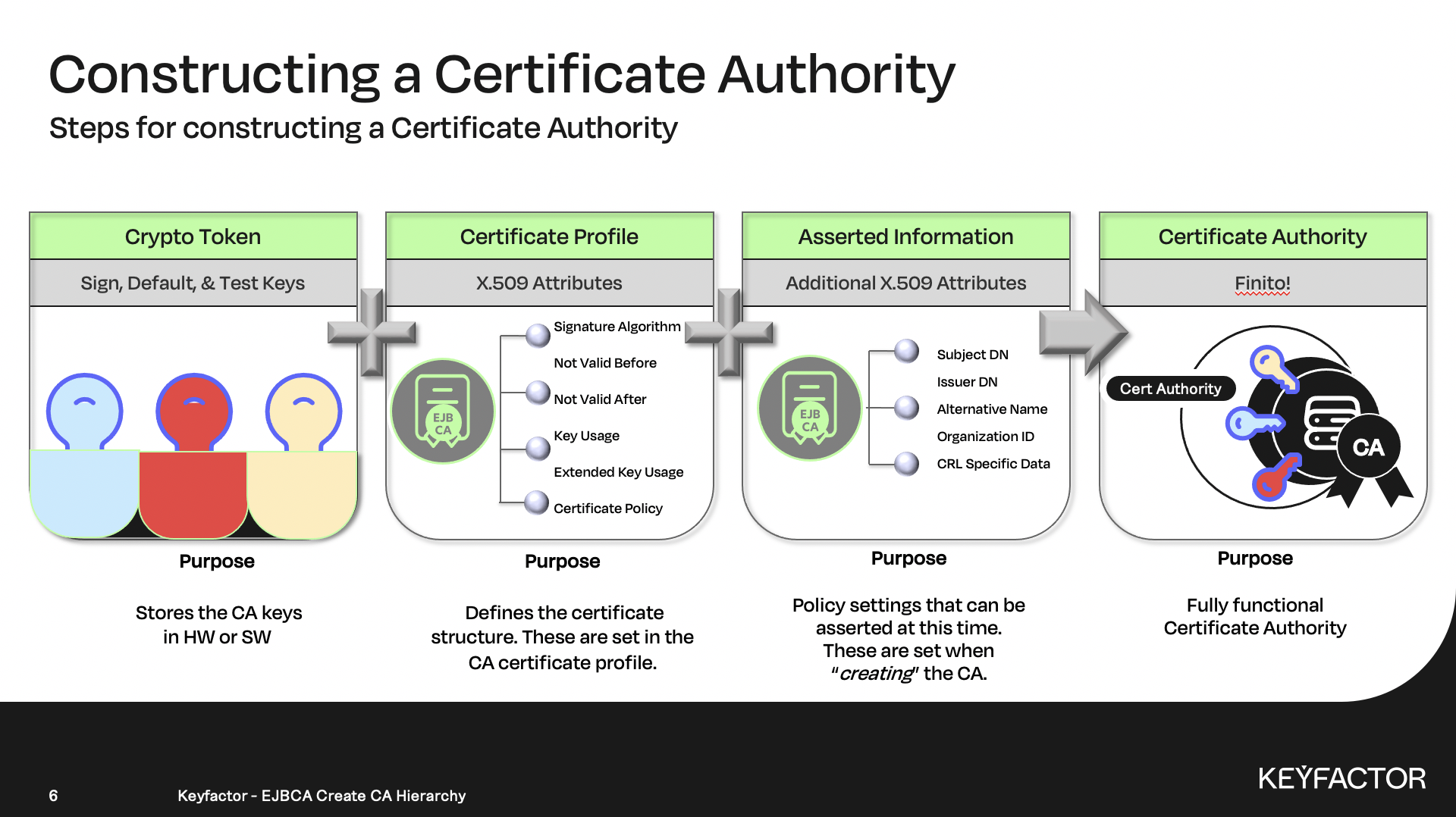Select the red key token icon
Image resolution: width=1456 pixels, height=817 pixels.
(x=194, y=410)
